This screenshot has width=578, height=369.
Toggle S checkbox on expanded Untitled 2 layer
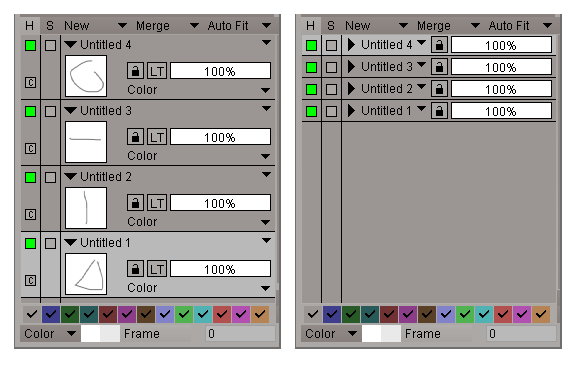[x=51, y=177]
